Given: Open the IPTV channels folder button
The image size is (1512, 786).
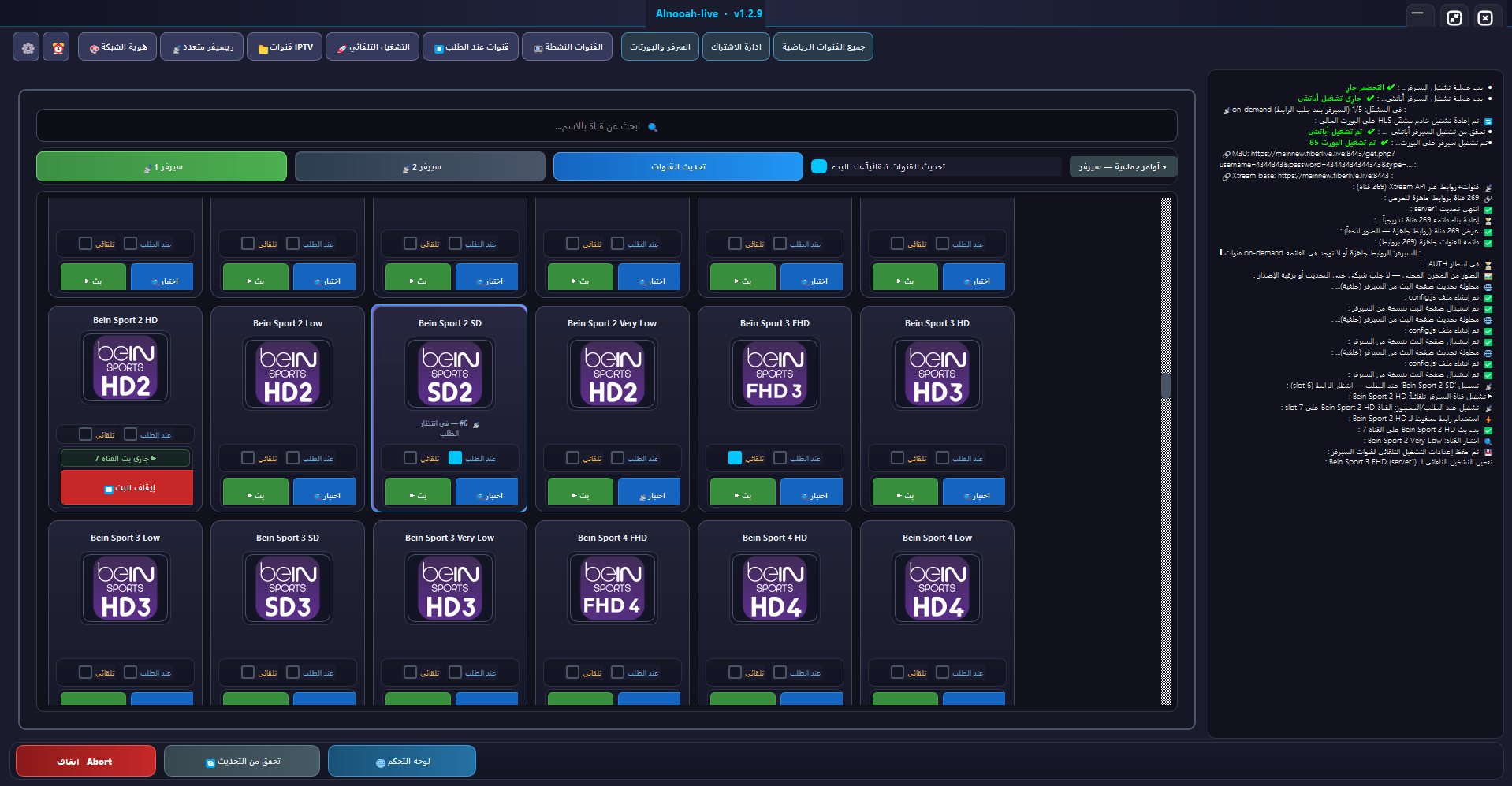Looking at the screenshot, I should point(285,47).
